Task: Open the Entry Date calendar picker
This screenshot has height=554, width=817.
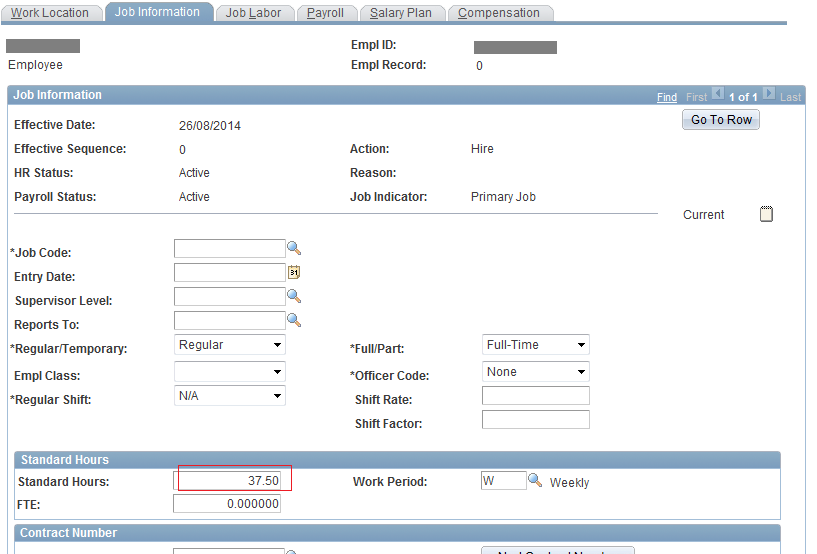Action: (x=294, y=272)
